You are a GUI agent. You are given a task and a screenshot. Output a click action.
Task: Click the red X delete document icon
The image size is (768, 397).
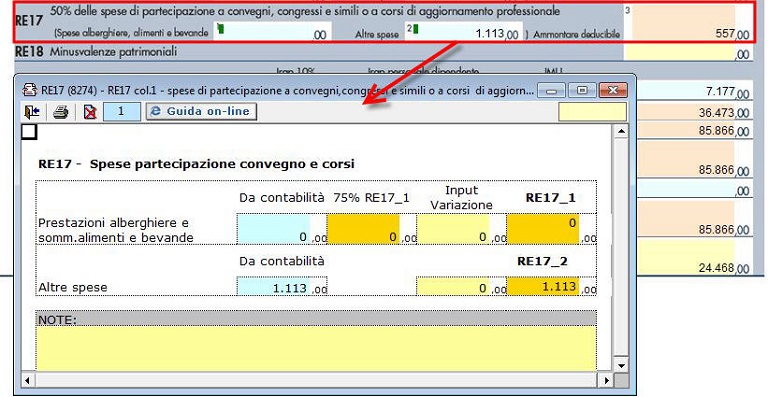(90, 112)
